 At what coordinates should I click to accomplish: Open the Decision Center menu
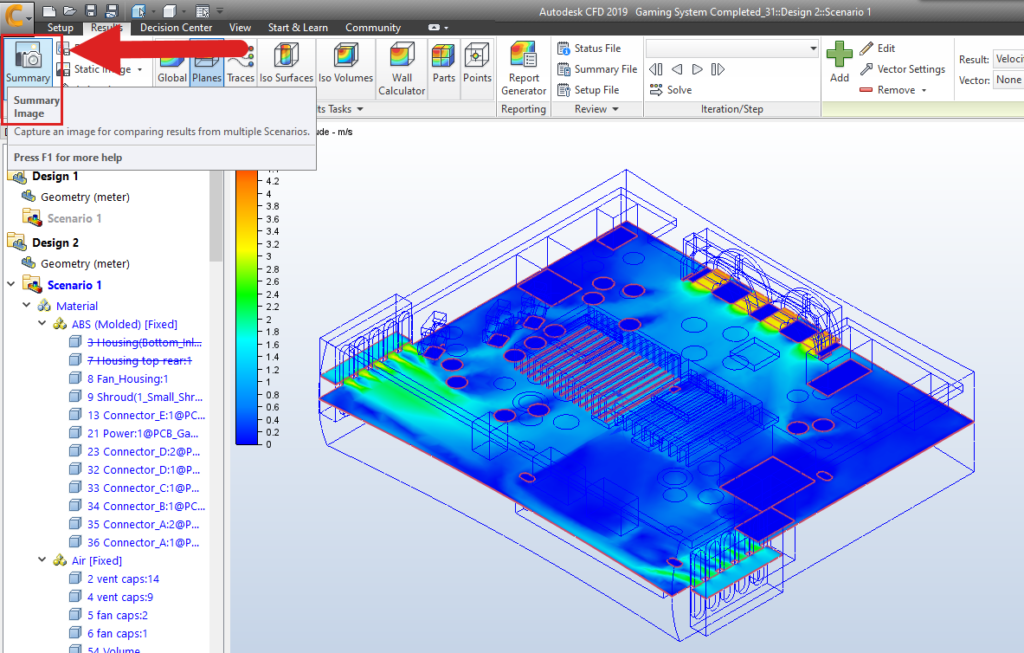(x=176, y=27)
